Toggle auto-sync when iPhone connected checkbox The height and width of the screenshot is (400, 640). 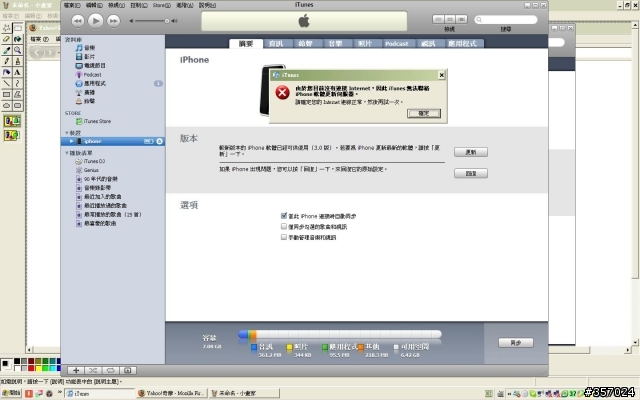284,216
